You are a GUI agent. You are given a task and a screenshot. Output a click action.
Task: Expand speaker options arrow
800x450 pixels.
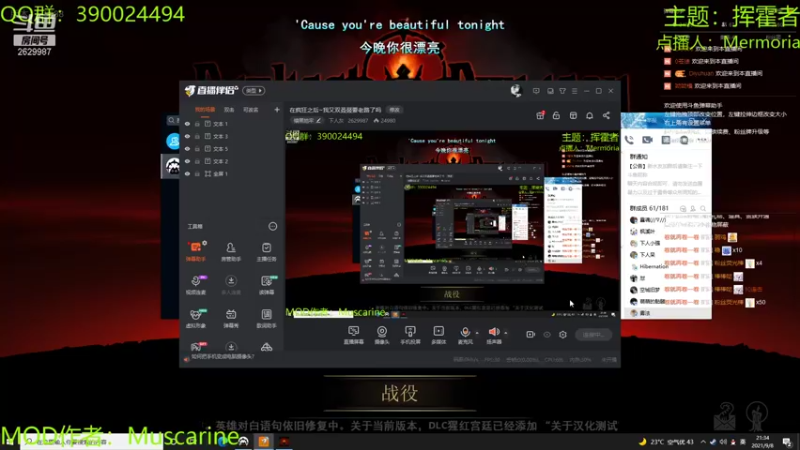click(506, 333)
